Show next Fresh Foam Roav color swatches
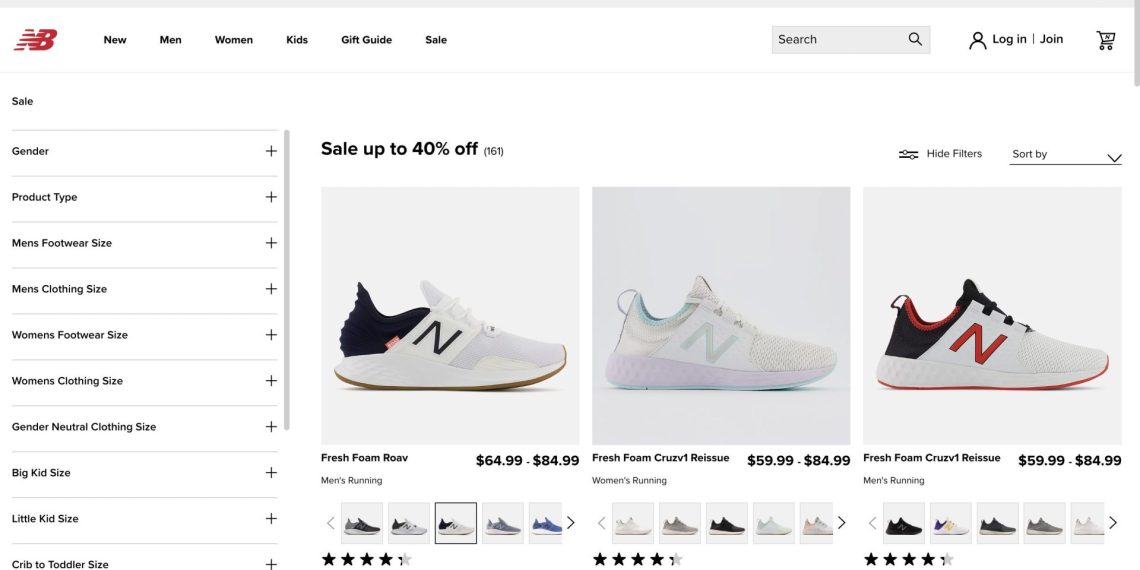 click(x=571, y=523)
